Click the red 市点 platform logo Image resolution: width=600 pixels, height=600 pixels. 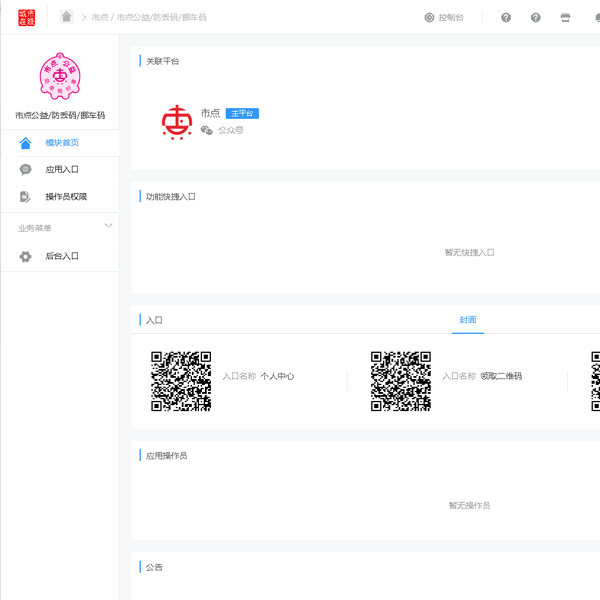(177, 122)
